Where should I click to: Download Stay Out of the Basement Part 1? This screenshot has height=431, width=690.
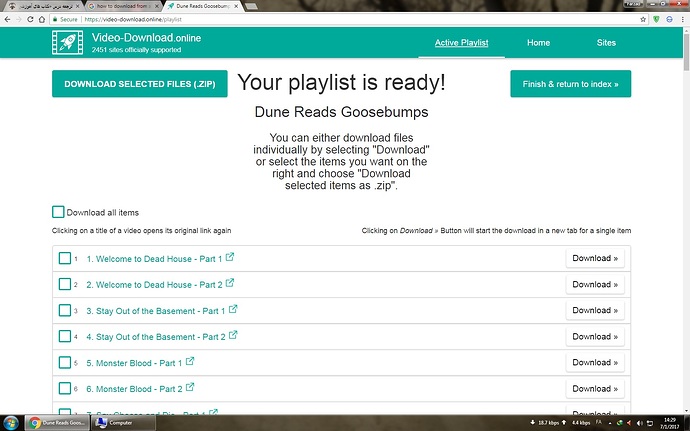click(x=595, y=310)
